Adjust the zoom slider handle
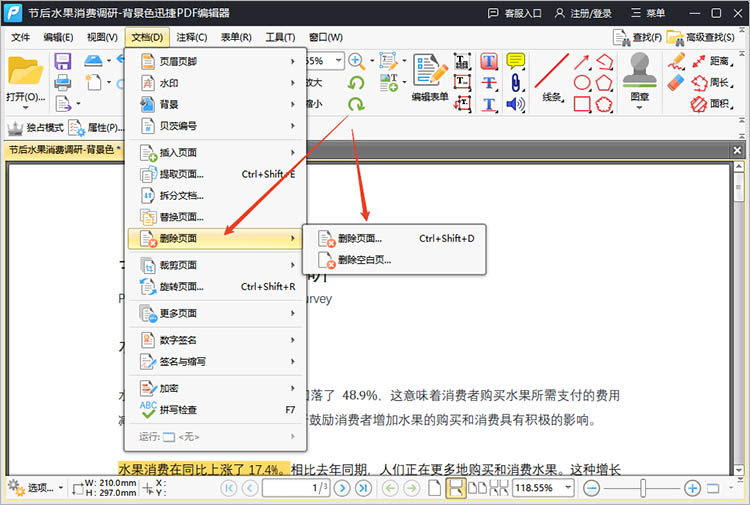The height and width of the screenshot is (505, 750). point(643,488)
